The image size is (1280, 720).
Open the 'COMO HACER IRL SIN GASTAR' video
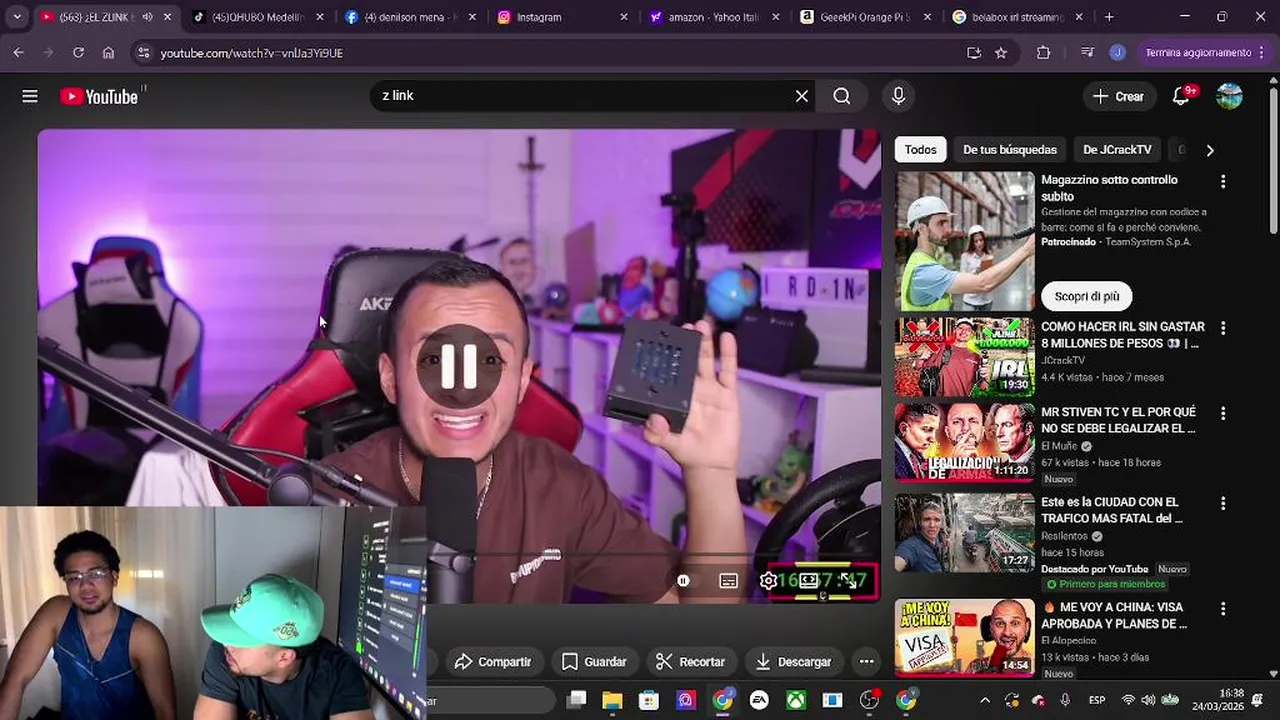(x=965, y=357)
